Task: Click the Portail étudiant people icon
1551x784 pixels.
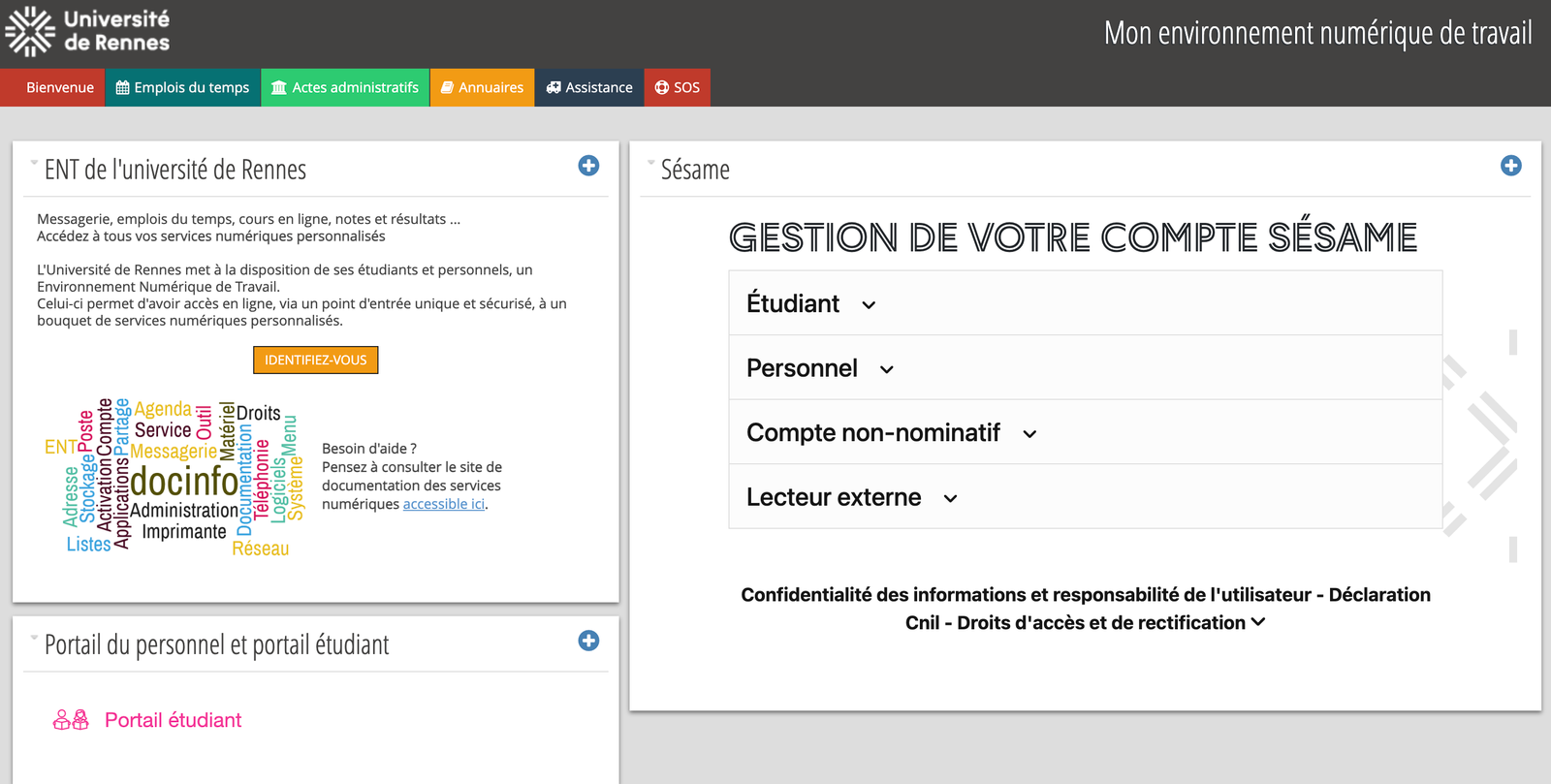Action: click(x=71, y=720)
